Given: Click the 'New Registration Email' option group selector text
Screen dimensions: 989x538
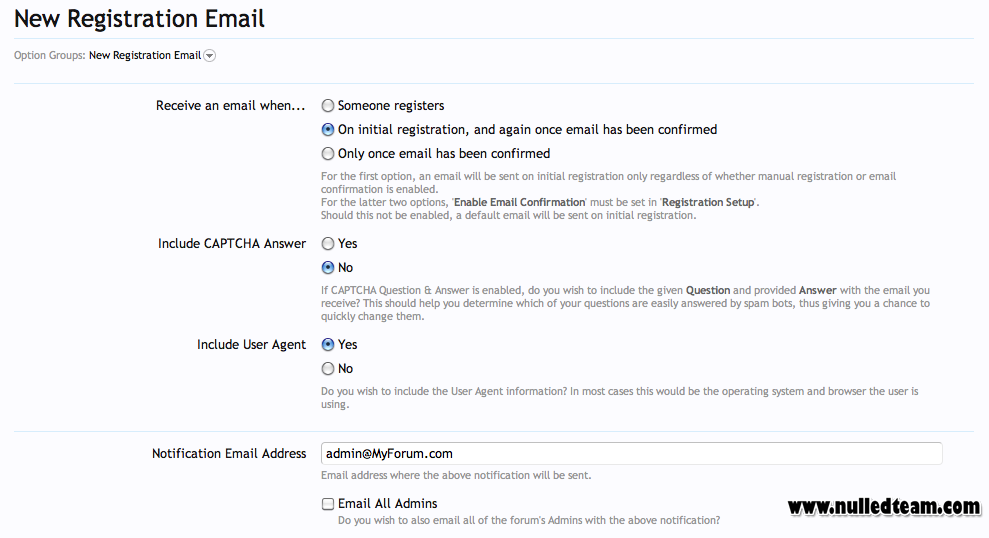Looking at the screenshot, I should (x=144, y=56).
